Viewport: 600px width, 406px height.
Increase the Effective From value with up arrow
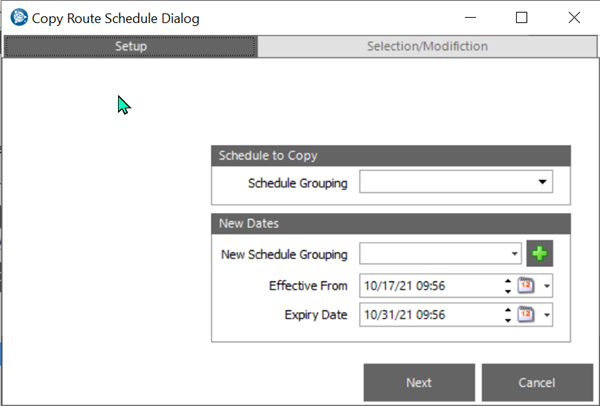(508, 280)
